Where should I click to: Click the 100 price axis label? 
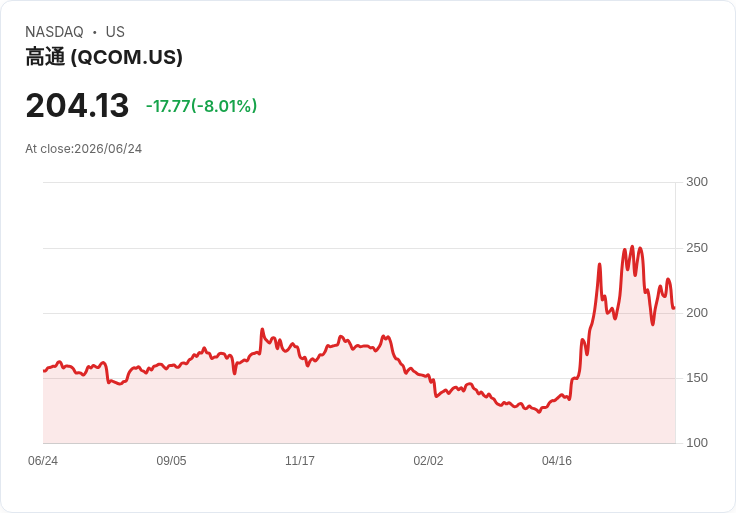point(697,443)
